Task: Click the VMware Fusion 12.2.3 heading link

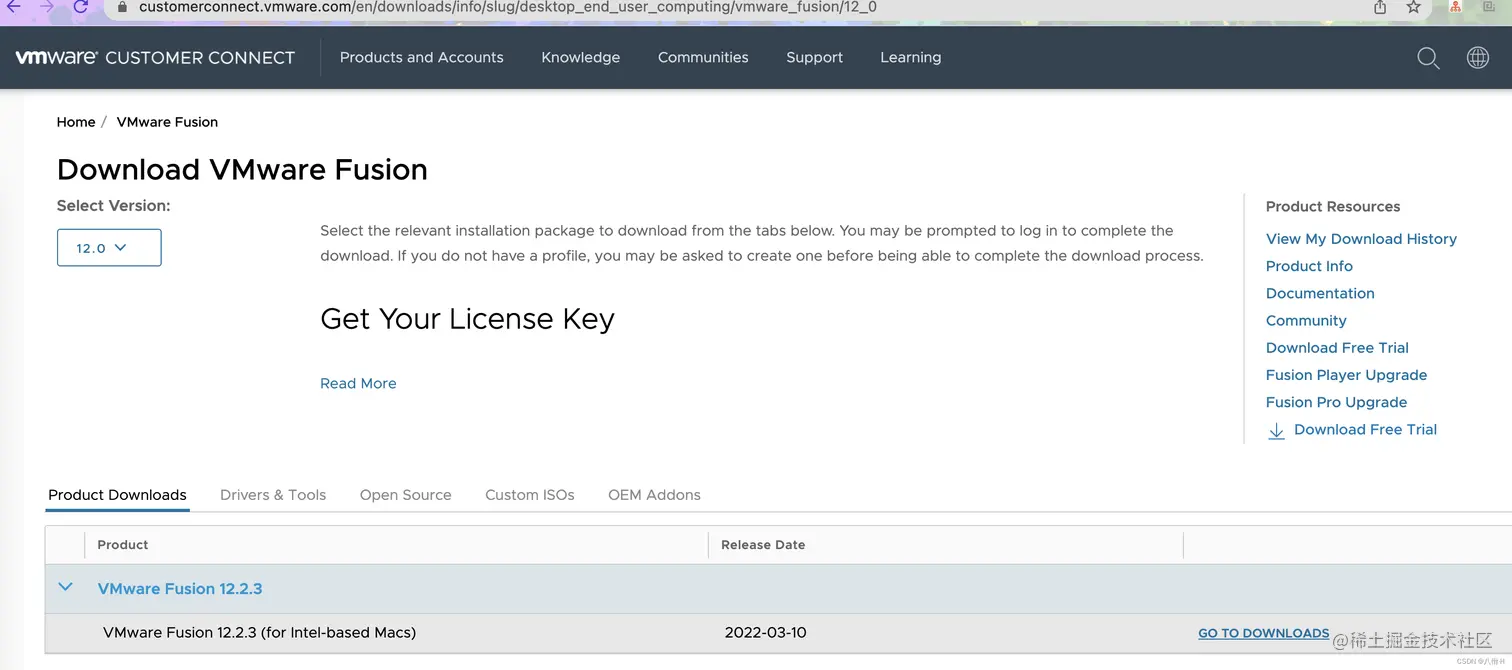Action: [180, 589]
